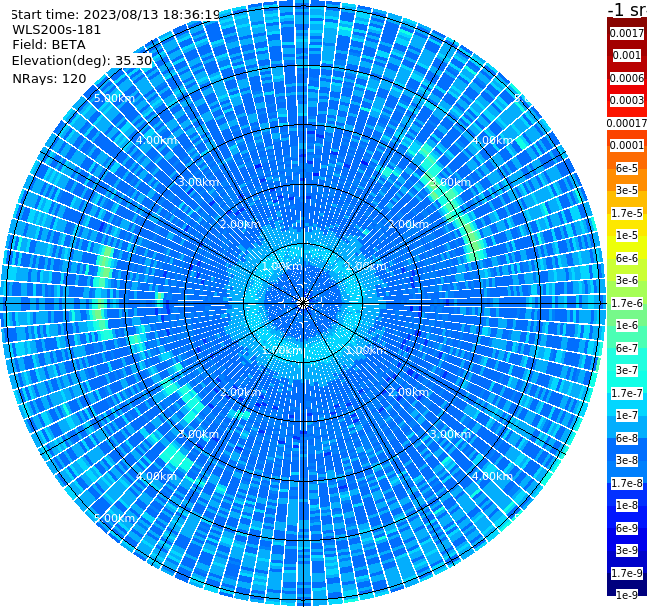Select the 1e-9 colorbar bottom label

coord(627,595)
